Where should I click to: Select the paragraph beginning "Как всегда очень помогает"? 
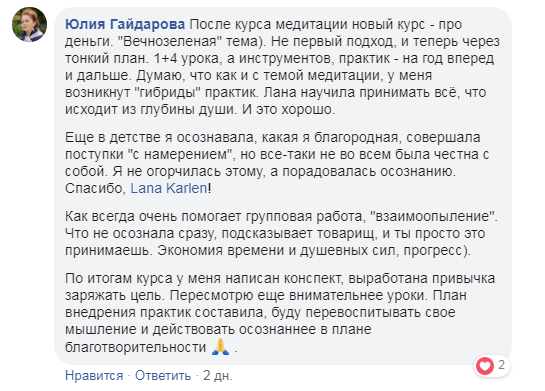tap(281, 233)
